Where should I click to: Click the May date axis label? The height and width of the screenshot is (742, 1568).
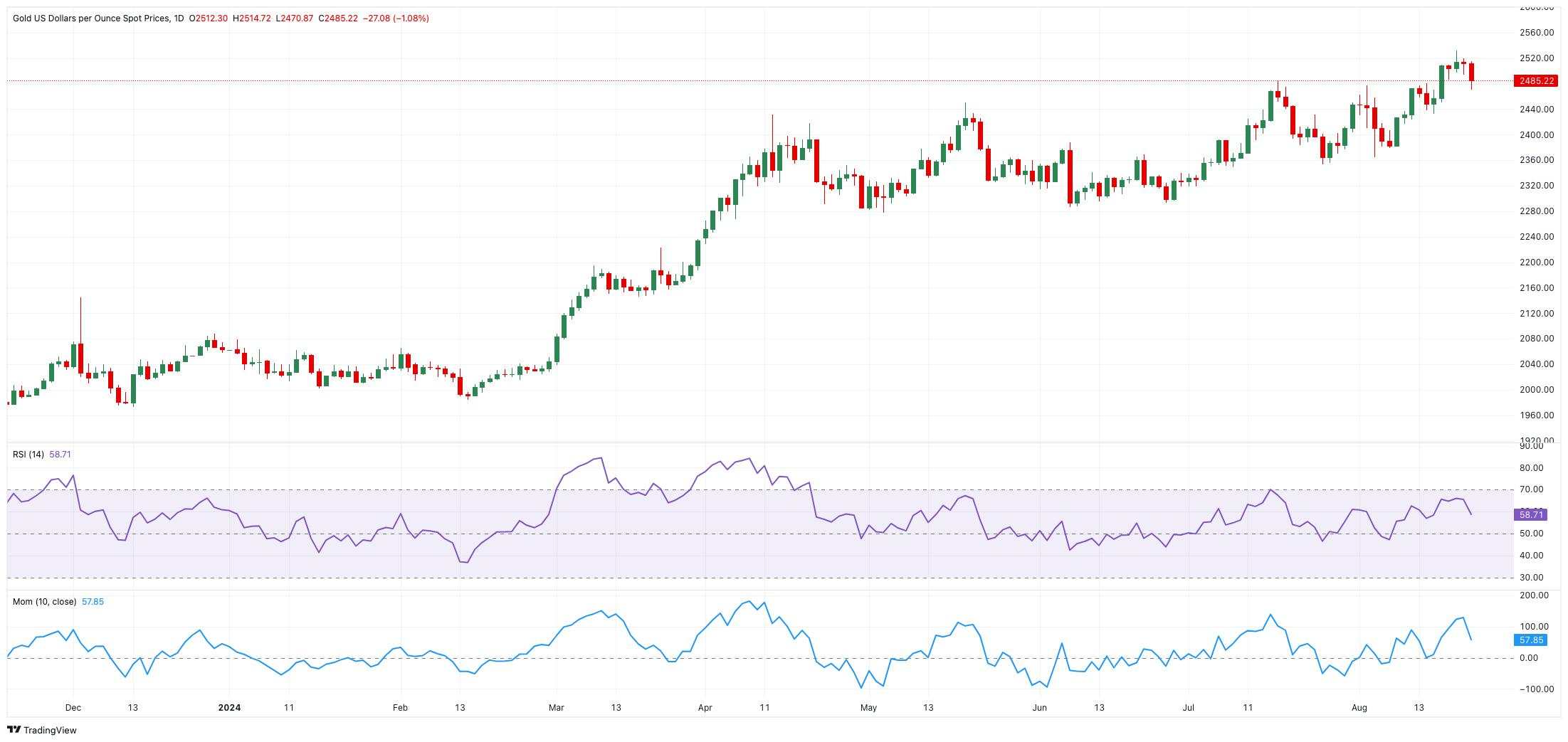point(868,708)
